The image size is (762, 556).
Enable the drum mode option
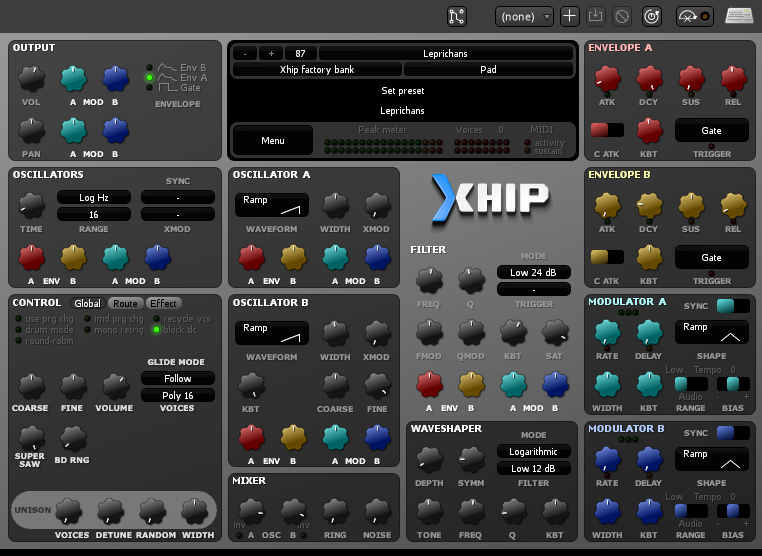click(x=17, y=329)
